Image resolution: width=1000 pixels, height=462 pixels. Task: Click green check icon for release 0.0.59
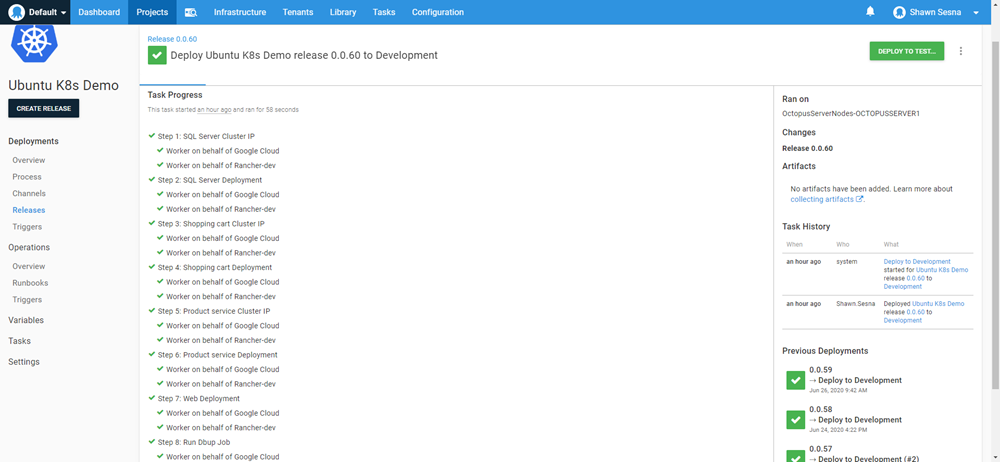(x=795, y=380)
